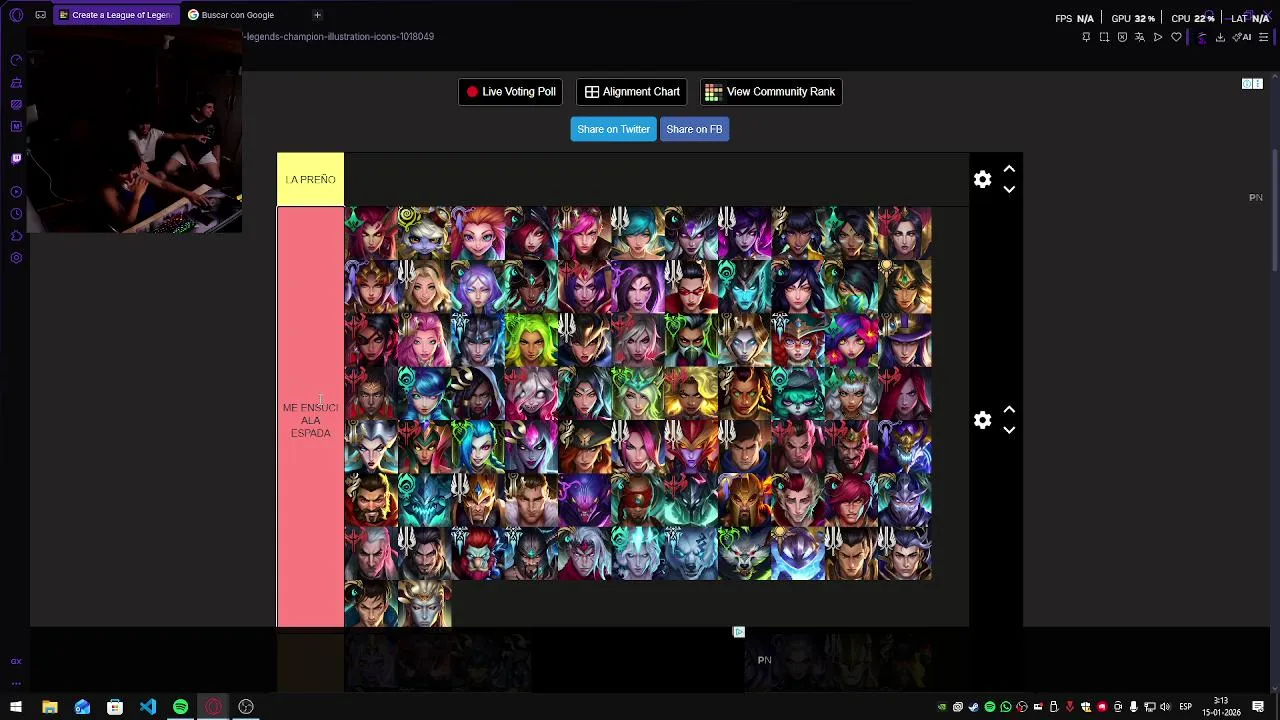Click the AdChoices icon on the banner ad at the bottom of the page
Image resolution: width=1280 pixels, height=720 pixels.
point(739,632)
